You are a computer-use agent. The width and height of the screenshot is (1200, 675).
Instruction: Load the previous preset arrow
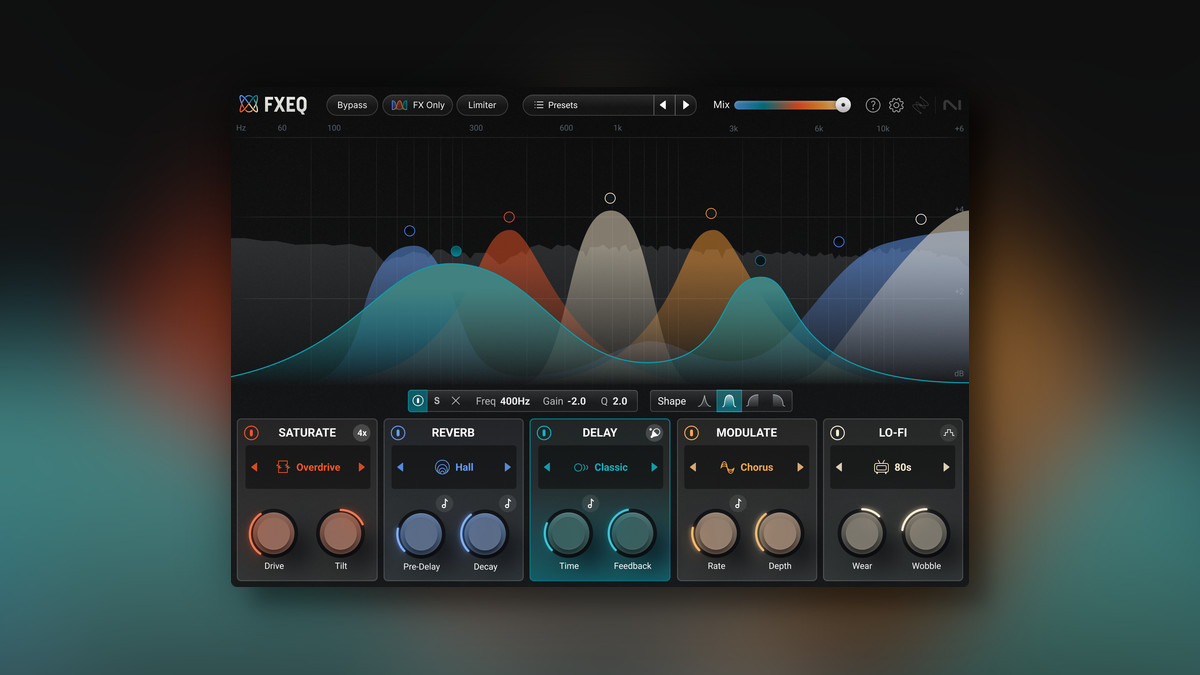(664, 105)
